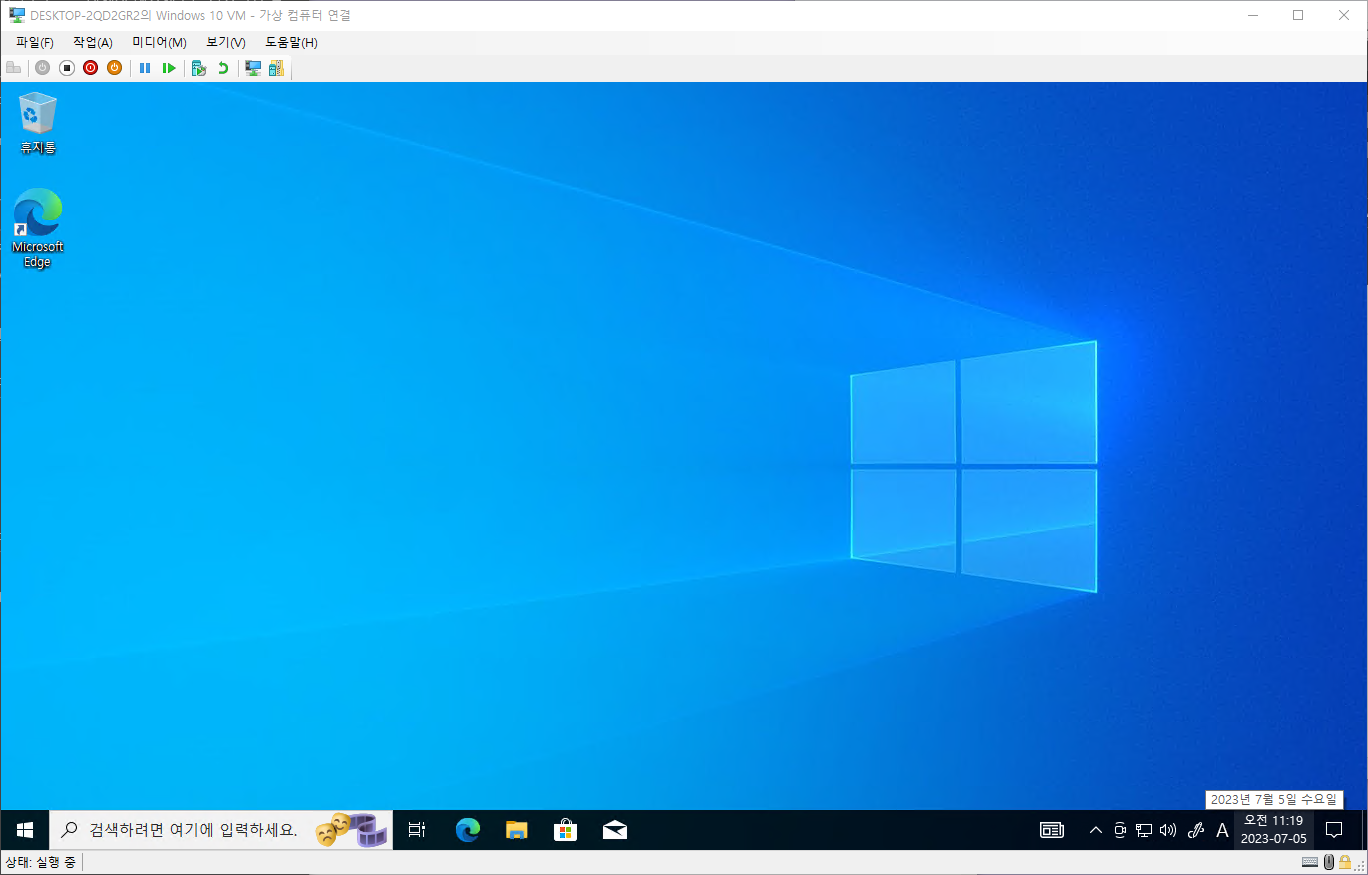
Task: Save the VM state with the orange power icon
Action: pos(114,68)
